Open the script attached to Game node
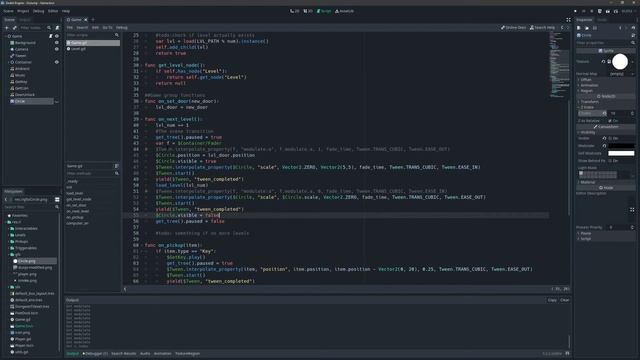640x360 pixels. [51, 36]
